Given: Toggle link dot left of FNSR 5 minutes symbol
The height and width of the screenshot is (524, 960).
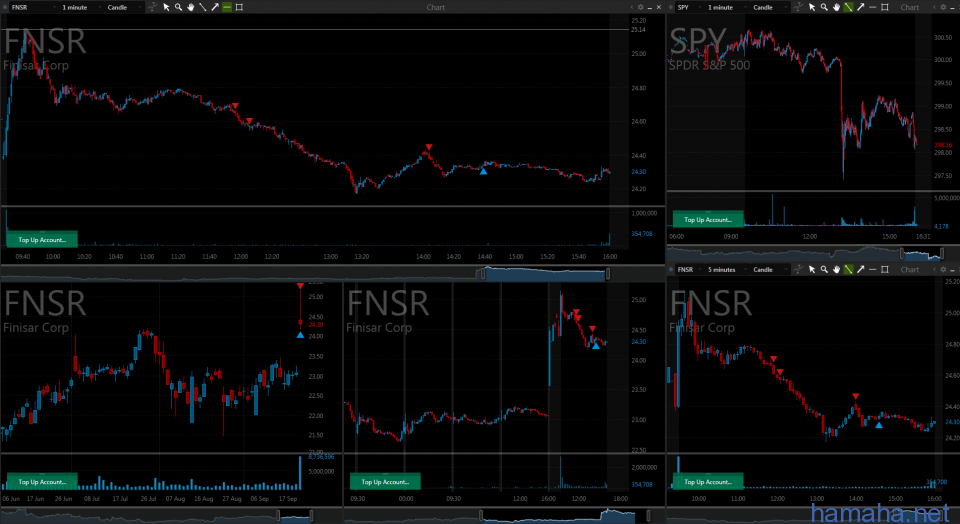Looking at the screenshot, I should [672, 269].
